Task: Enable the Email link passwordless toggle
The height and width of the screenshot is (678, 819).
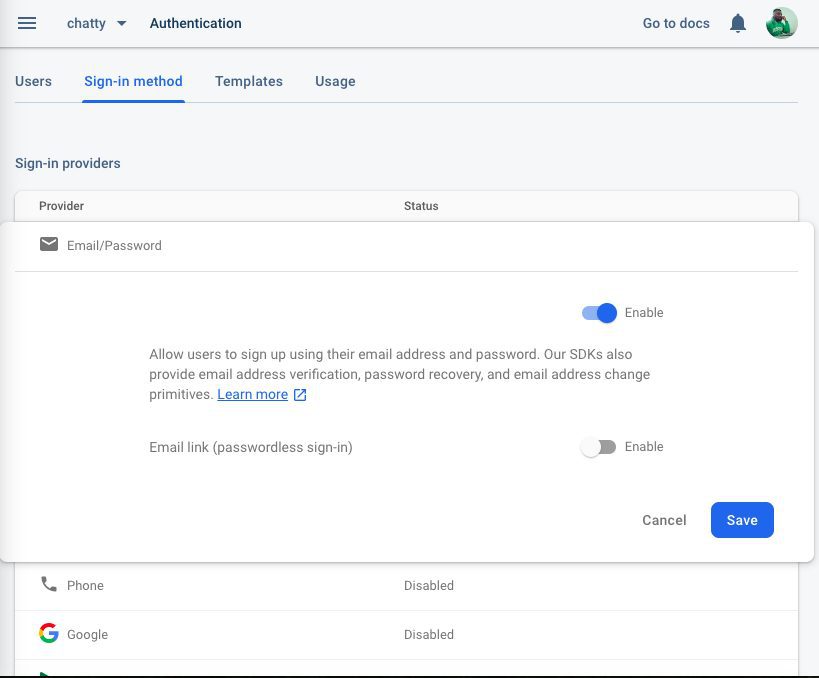Action: pos(599,447)
